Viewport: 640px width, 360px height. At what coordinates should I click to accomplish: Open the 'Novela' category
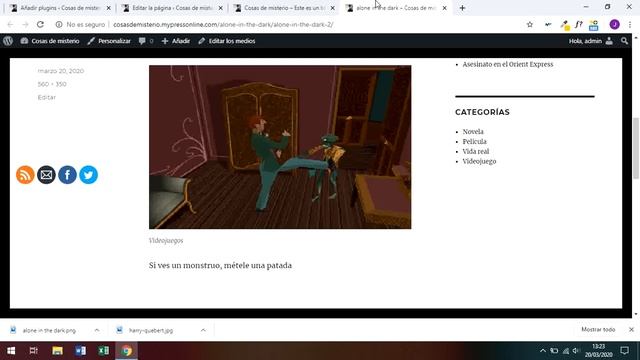tap(473, 131)
